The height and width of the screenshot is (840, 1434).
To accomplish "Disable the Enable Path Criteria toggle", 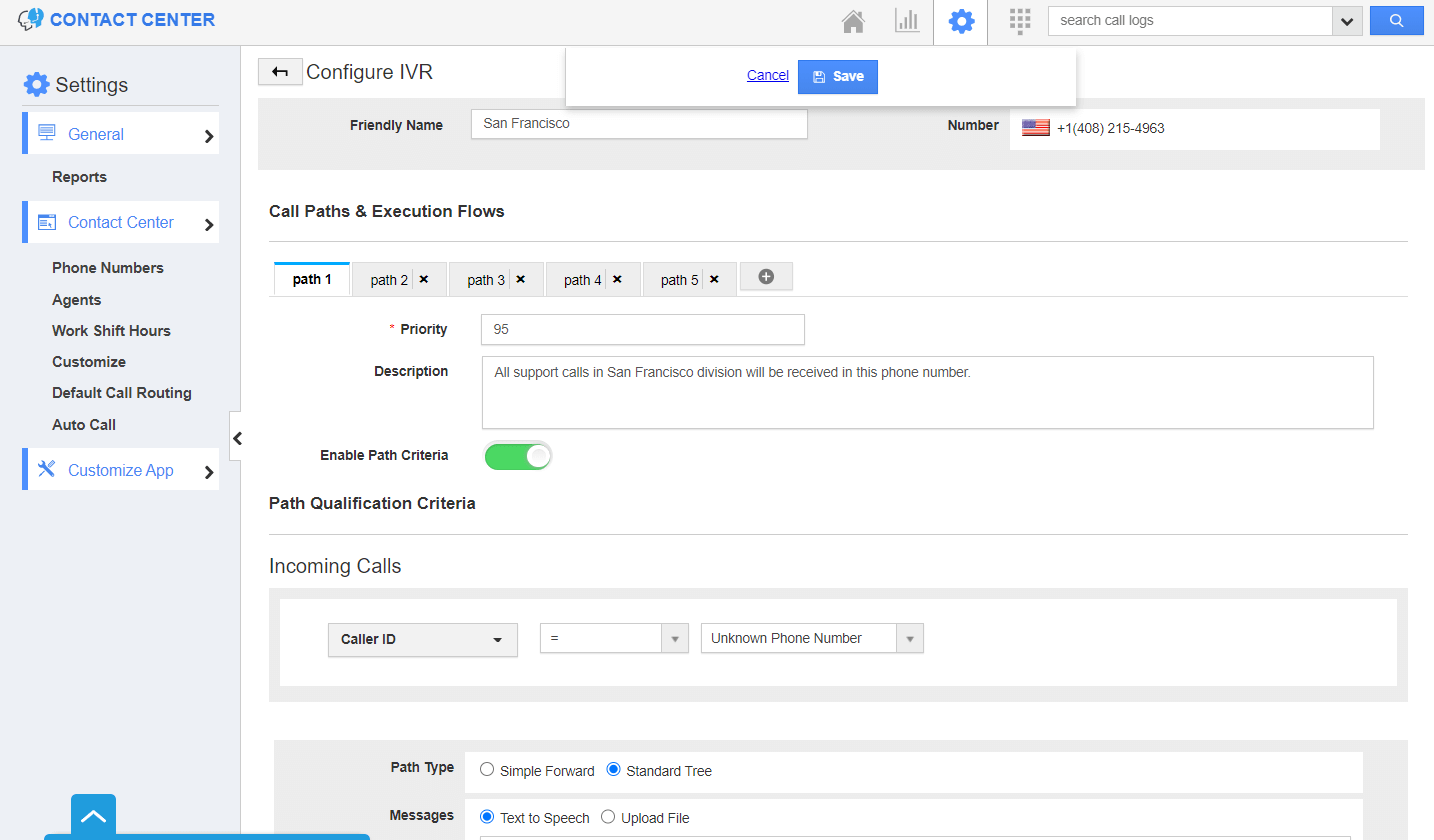I will (517, 456).
